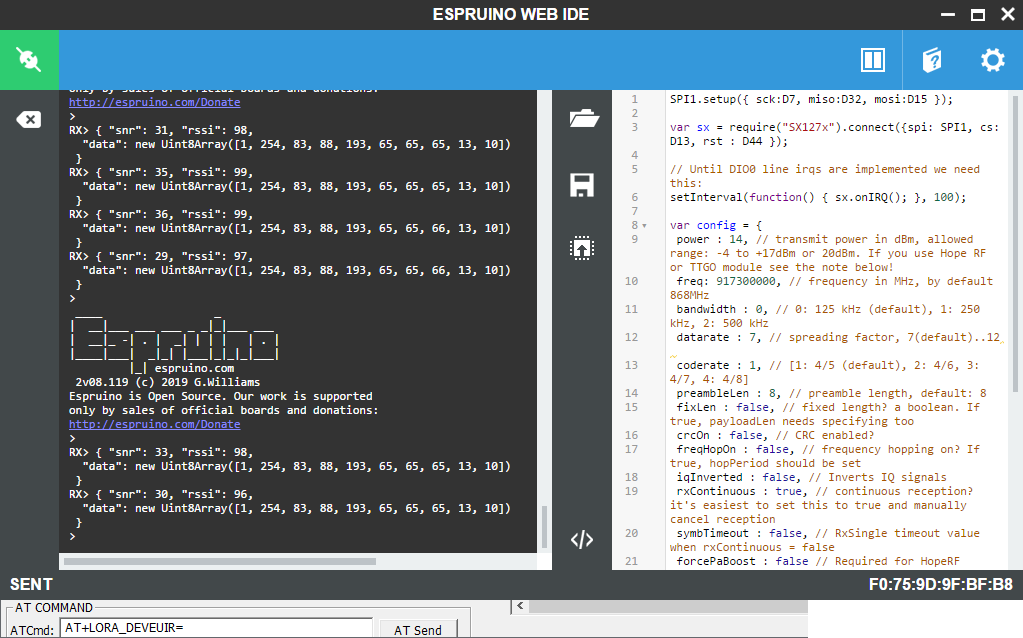This screenshot has width=1023, height=638.
Task: Click the 'var config = {' line
Action: (716, 226)
